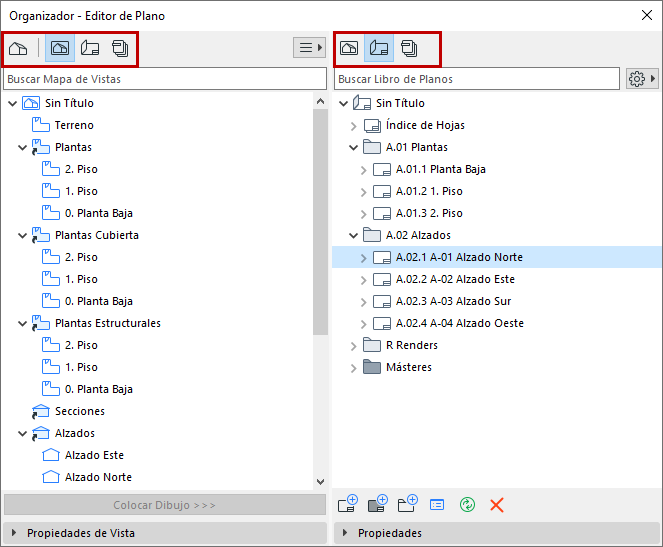The image size is (663, 547).
Task: Click the green Update icon
Action: point(467,504)
